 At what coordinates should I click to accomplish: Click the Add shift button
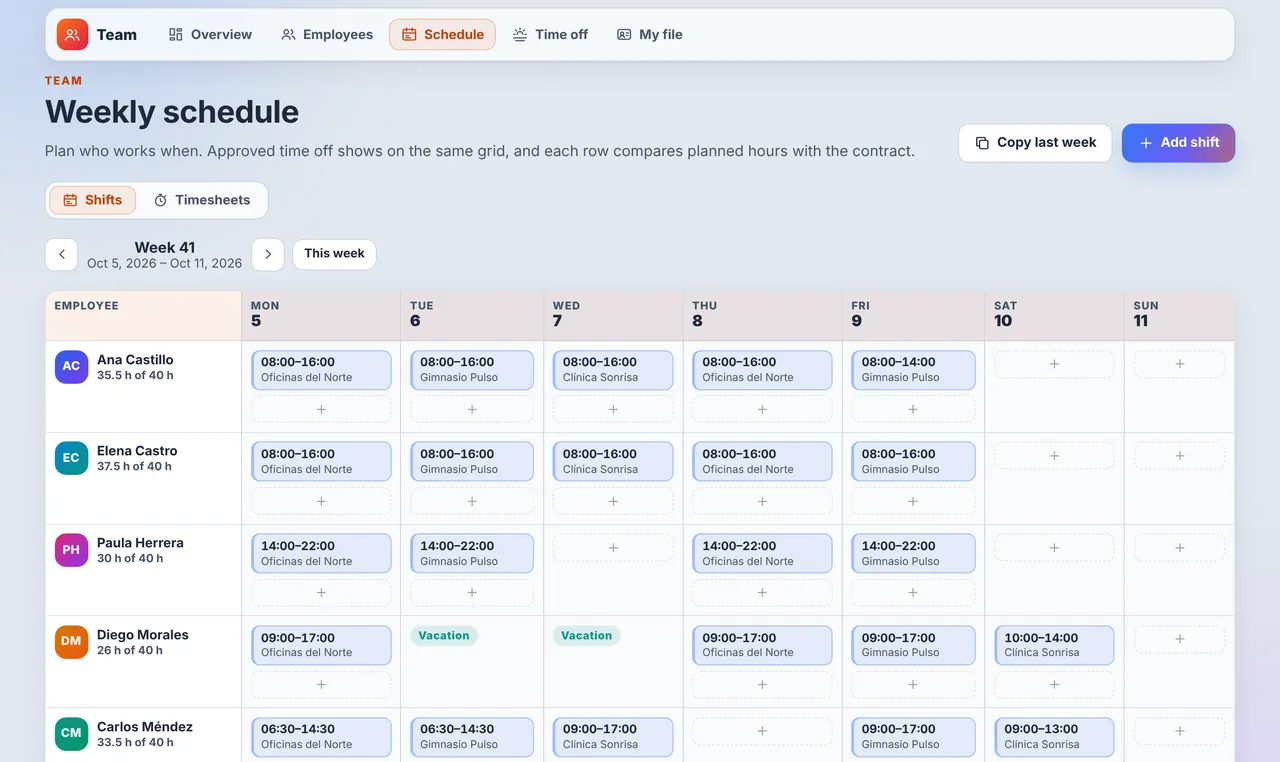point(1178,143)
